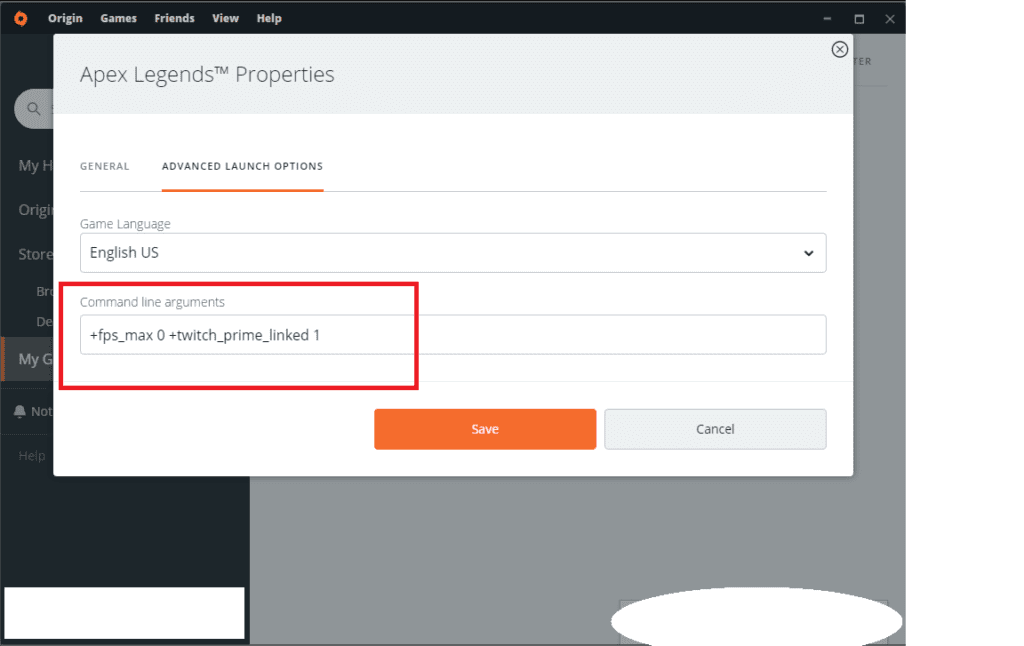Click the Cancel button

pyautogui.click(x=715, y=429)
